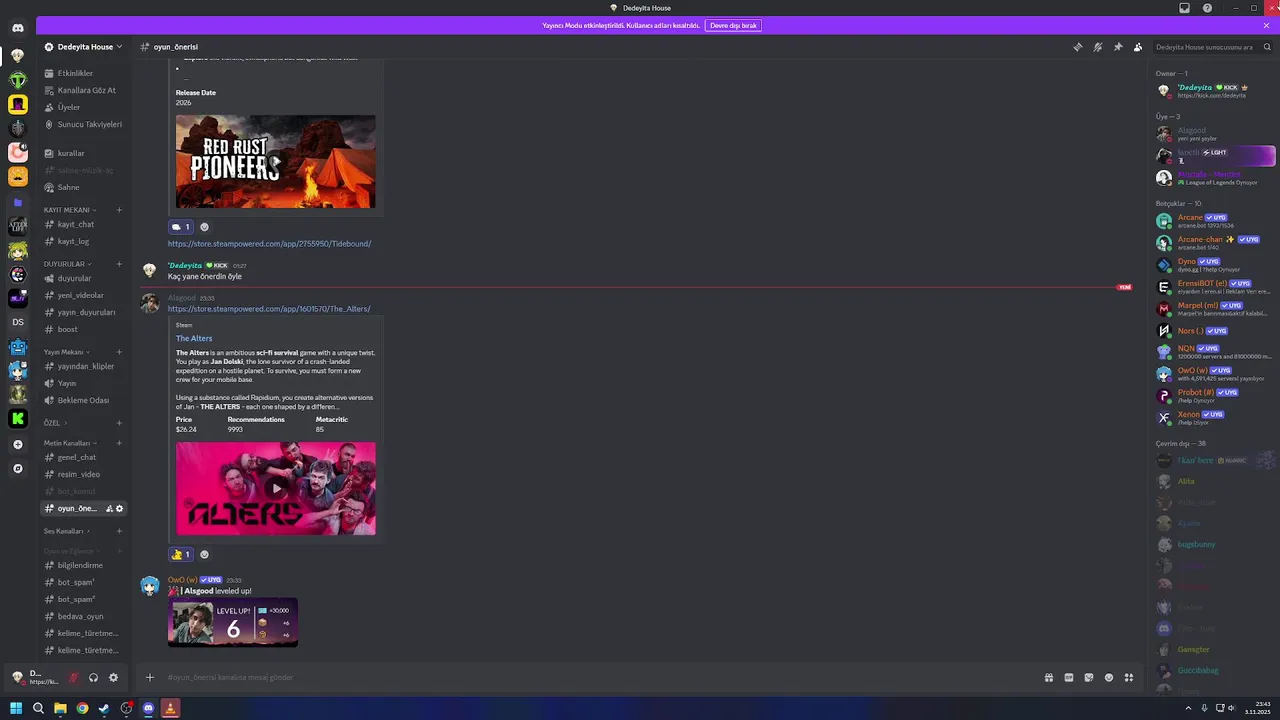
Task: Open pinned messages icon in header
Action: click(x=1117, y=47)
